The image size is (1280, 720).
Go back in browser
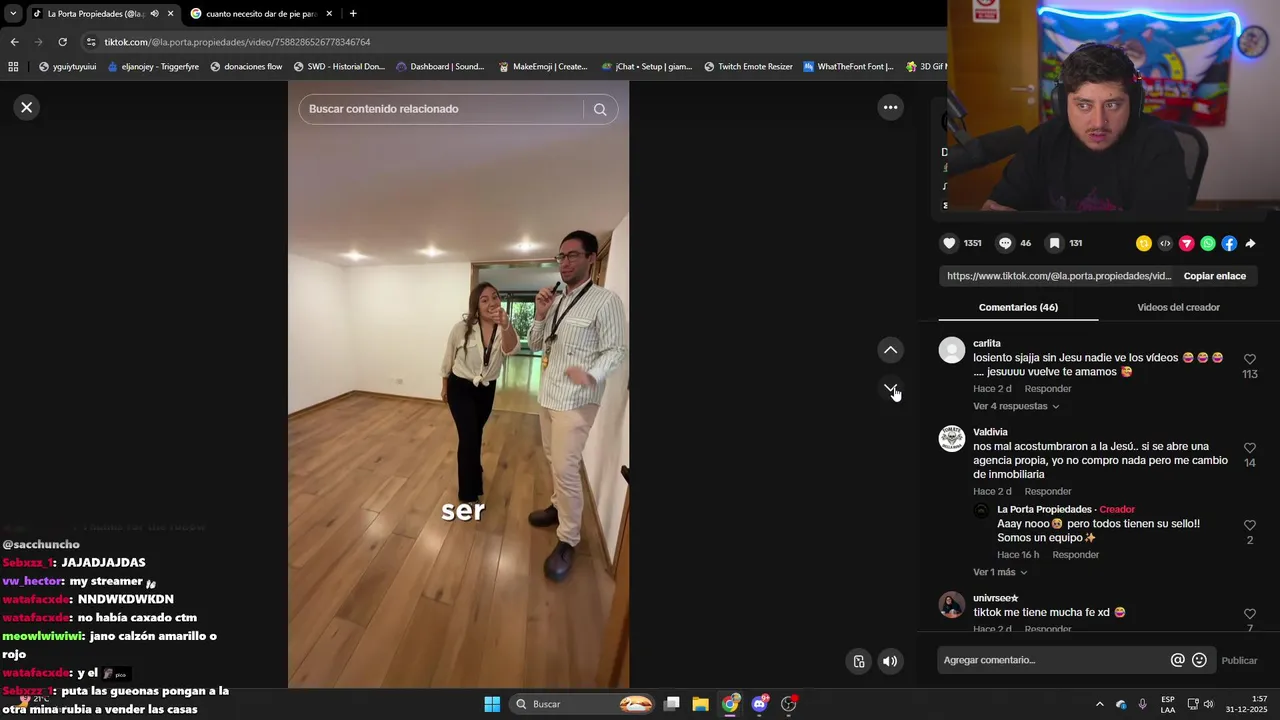click(14, 42)
